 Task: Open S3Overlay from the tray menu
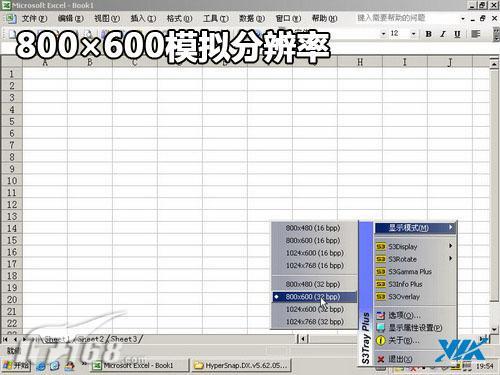[415, 297]
